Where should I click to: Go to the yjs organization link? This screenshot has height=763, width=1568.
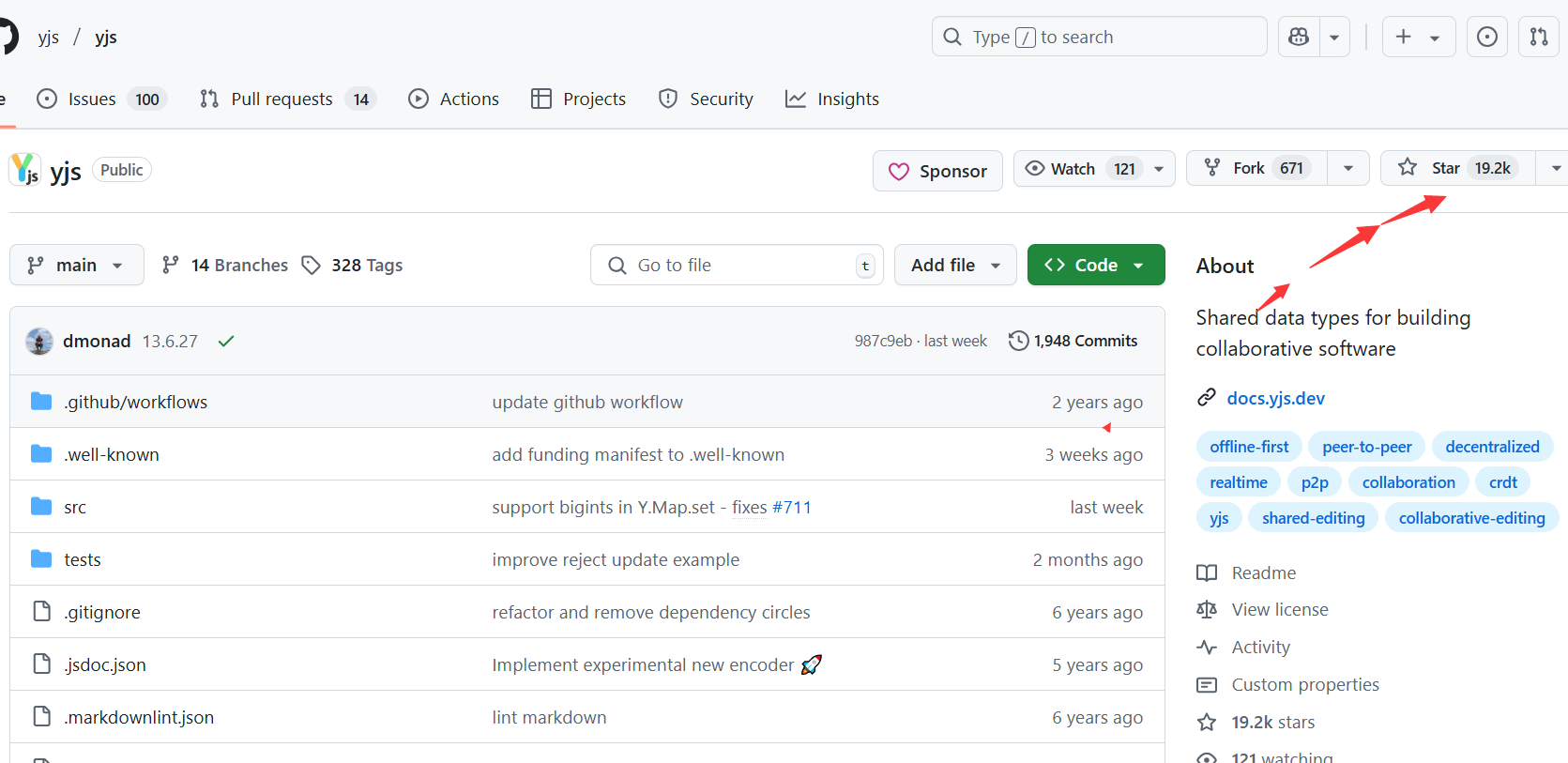click(49, 37)
